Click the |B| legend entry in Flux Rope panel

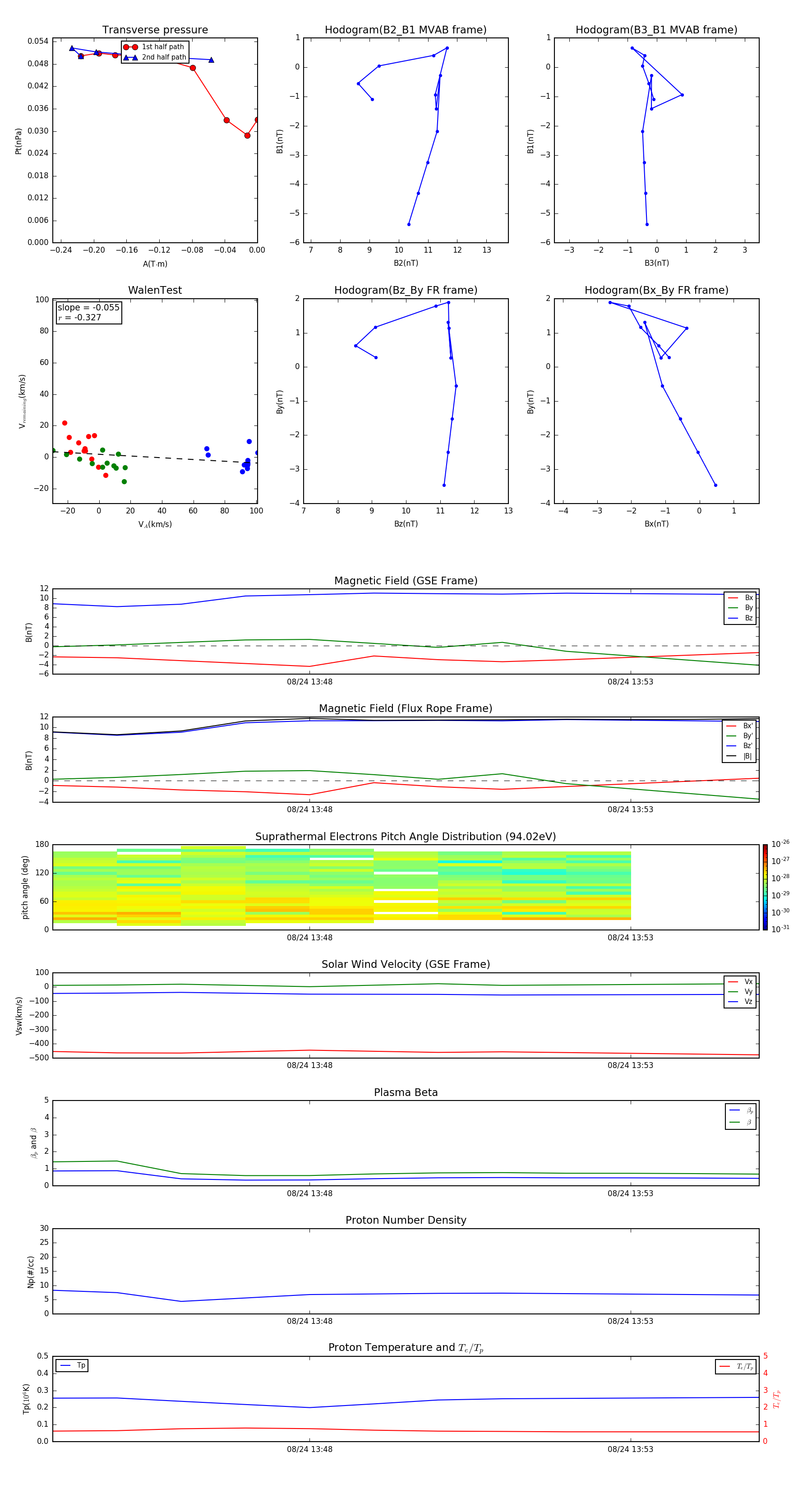740,756
